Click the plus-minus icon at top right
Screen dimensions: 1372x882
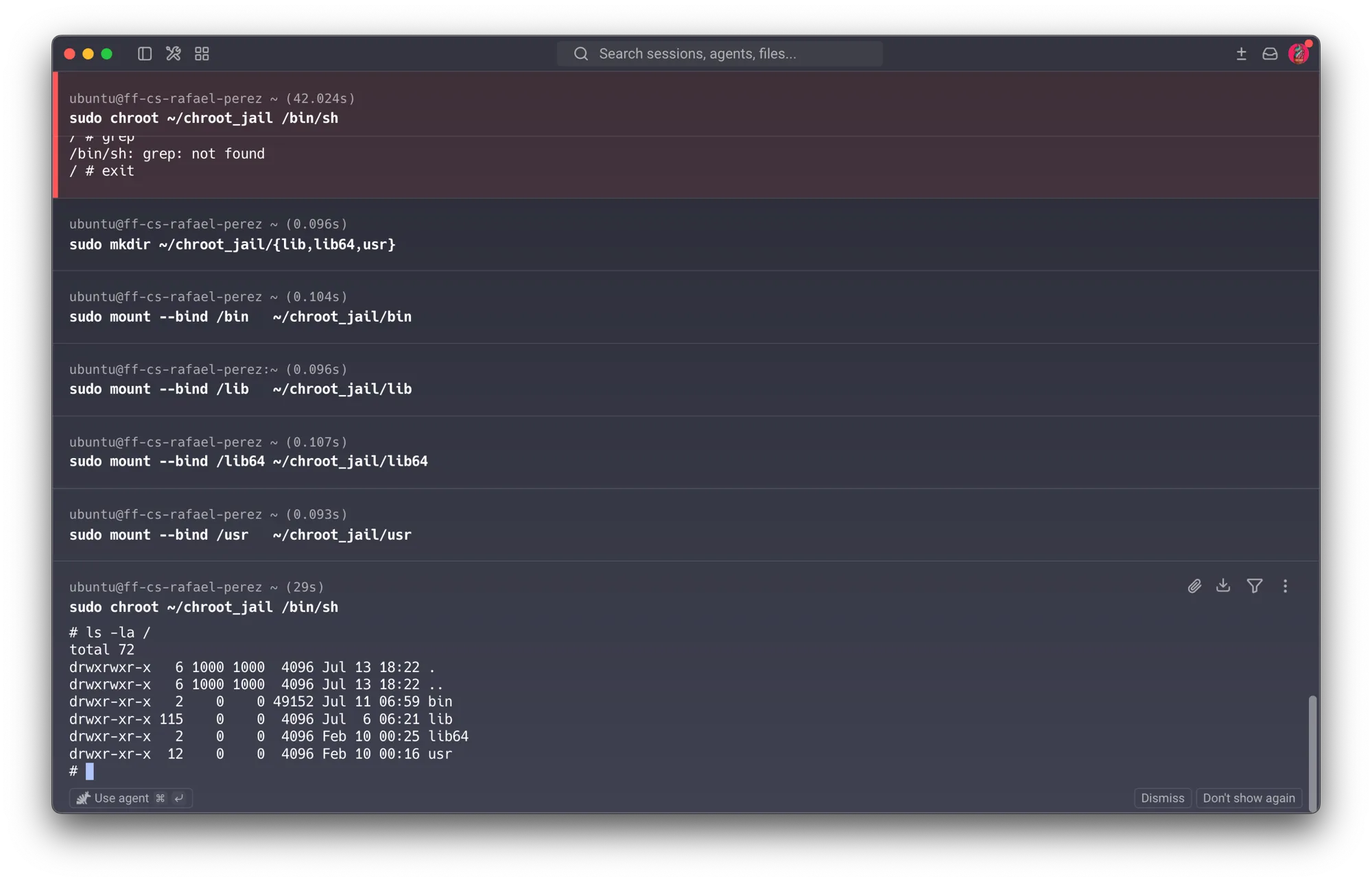click(1241, 53)
